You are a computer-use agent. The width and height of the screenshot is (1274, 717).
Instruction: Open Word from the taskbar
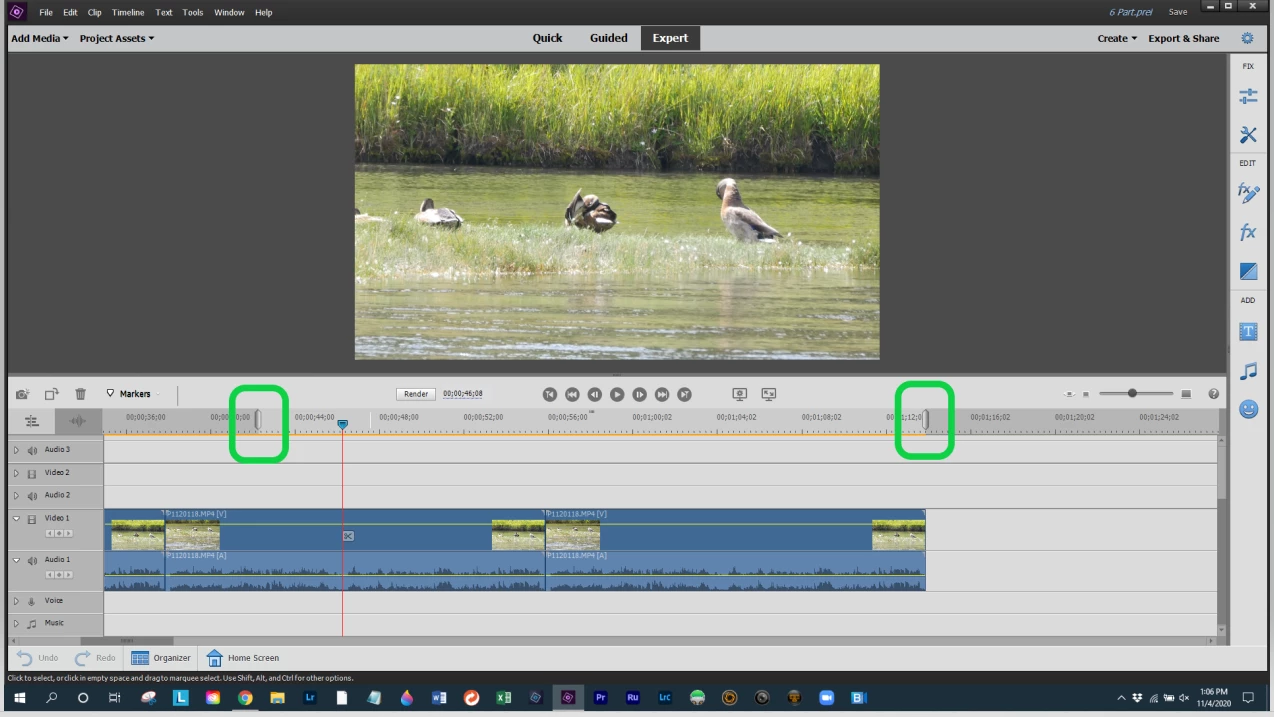tap(439, 698)
